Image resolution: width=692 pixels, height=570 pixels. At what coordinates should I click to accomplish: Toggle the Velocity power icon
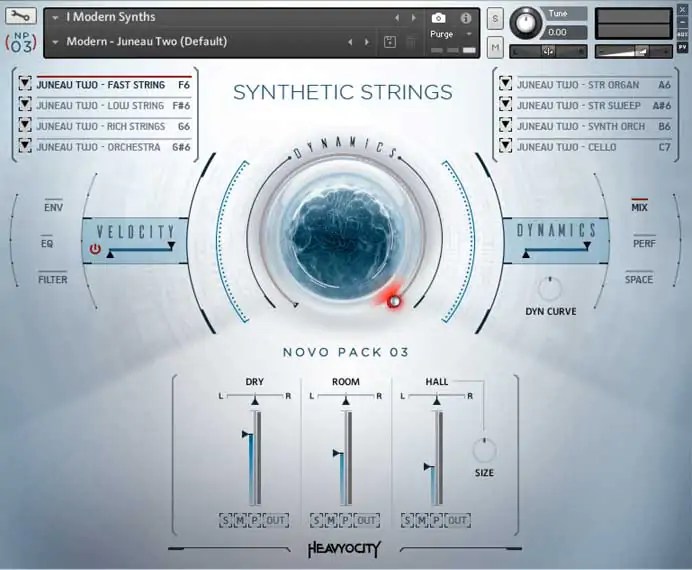(x=95, y=249)
